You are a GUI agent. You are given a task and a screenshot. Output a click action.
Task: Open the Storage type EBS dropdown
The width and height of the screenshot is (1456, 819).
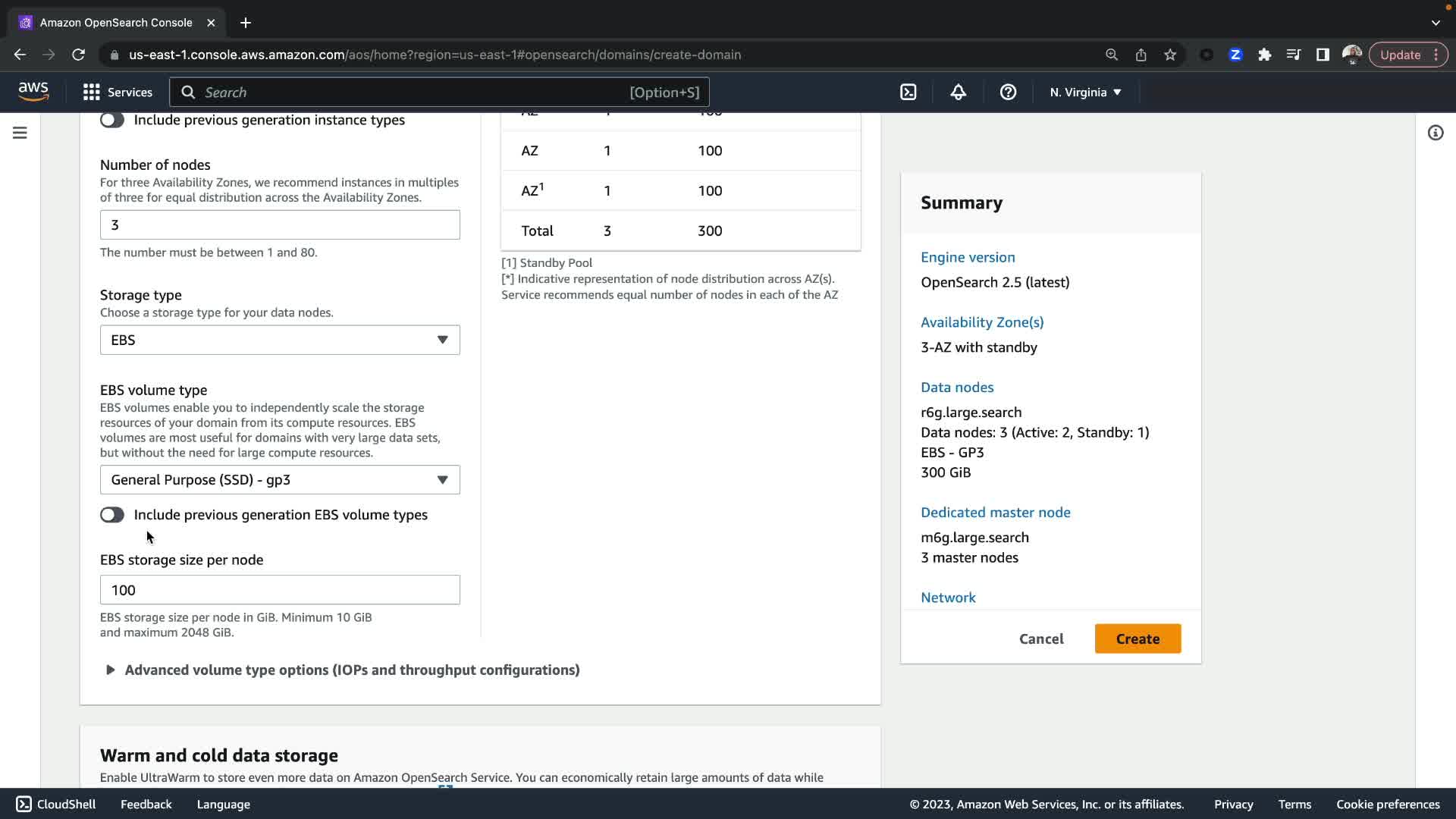(x=280, y=340)
